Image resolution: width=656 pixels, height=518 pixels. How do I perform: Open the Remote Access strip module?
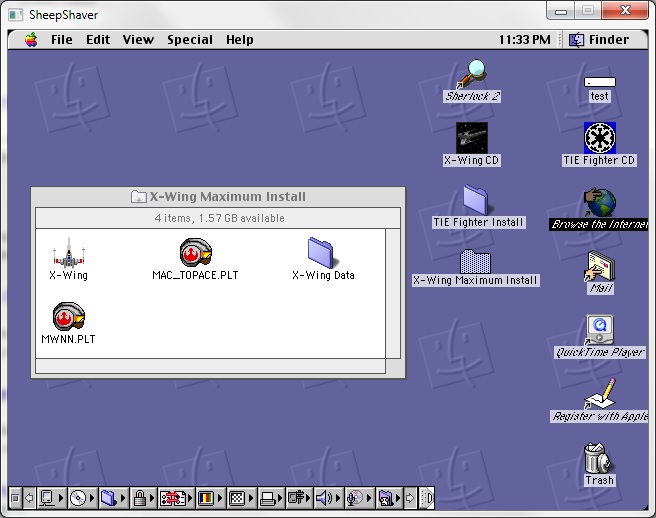click(300, 498)
